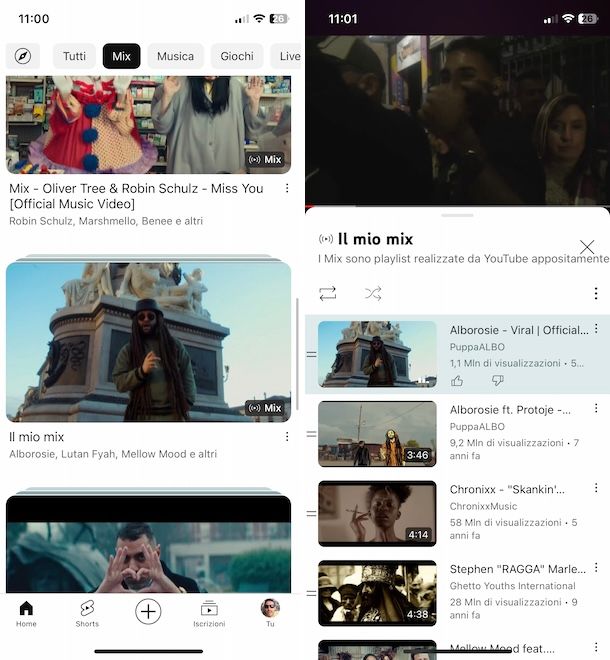Viewport: 610px width, 660px height.
Task: Click 'Alborosie ft. Protoje -...' title text
Action: [x=510, y=410]
